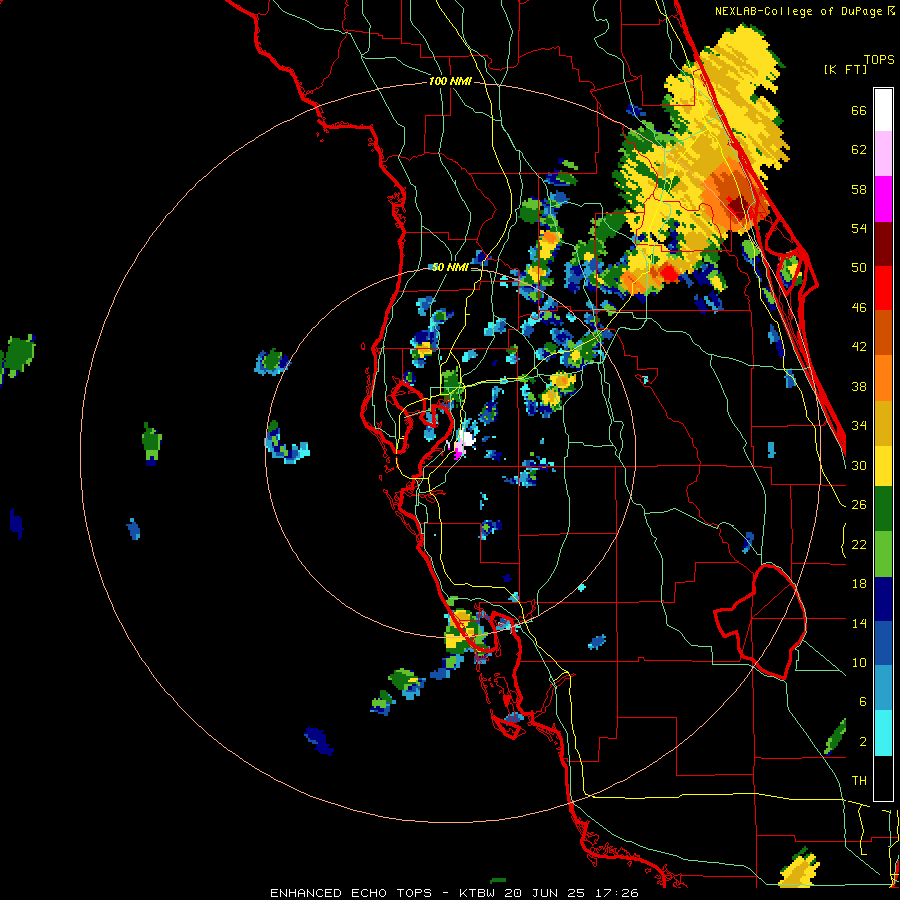900x900 pixels.
Task: Click the legend value 58
Action: [859, 189]
